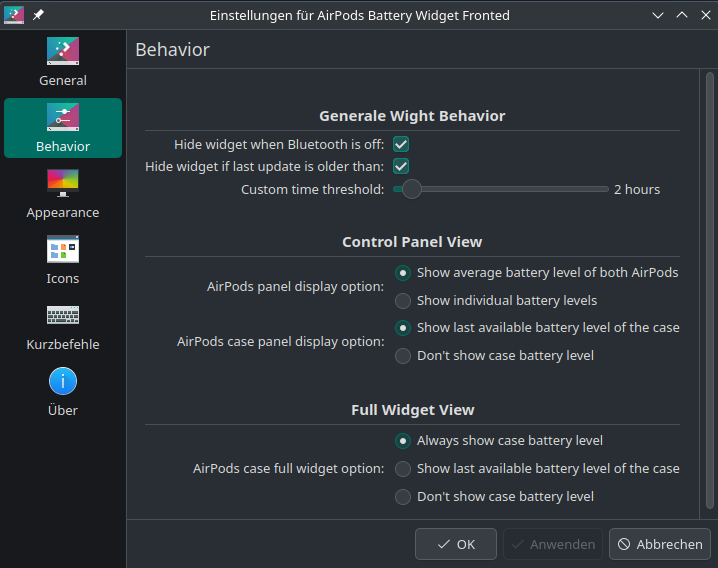
Task: Click the Custom time threshold slider handle
Action: [x=412, y=189]
